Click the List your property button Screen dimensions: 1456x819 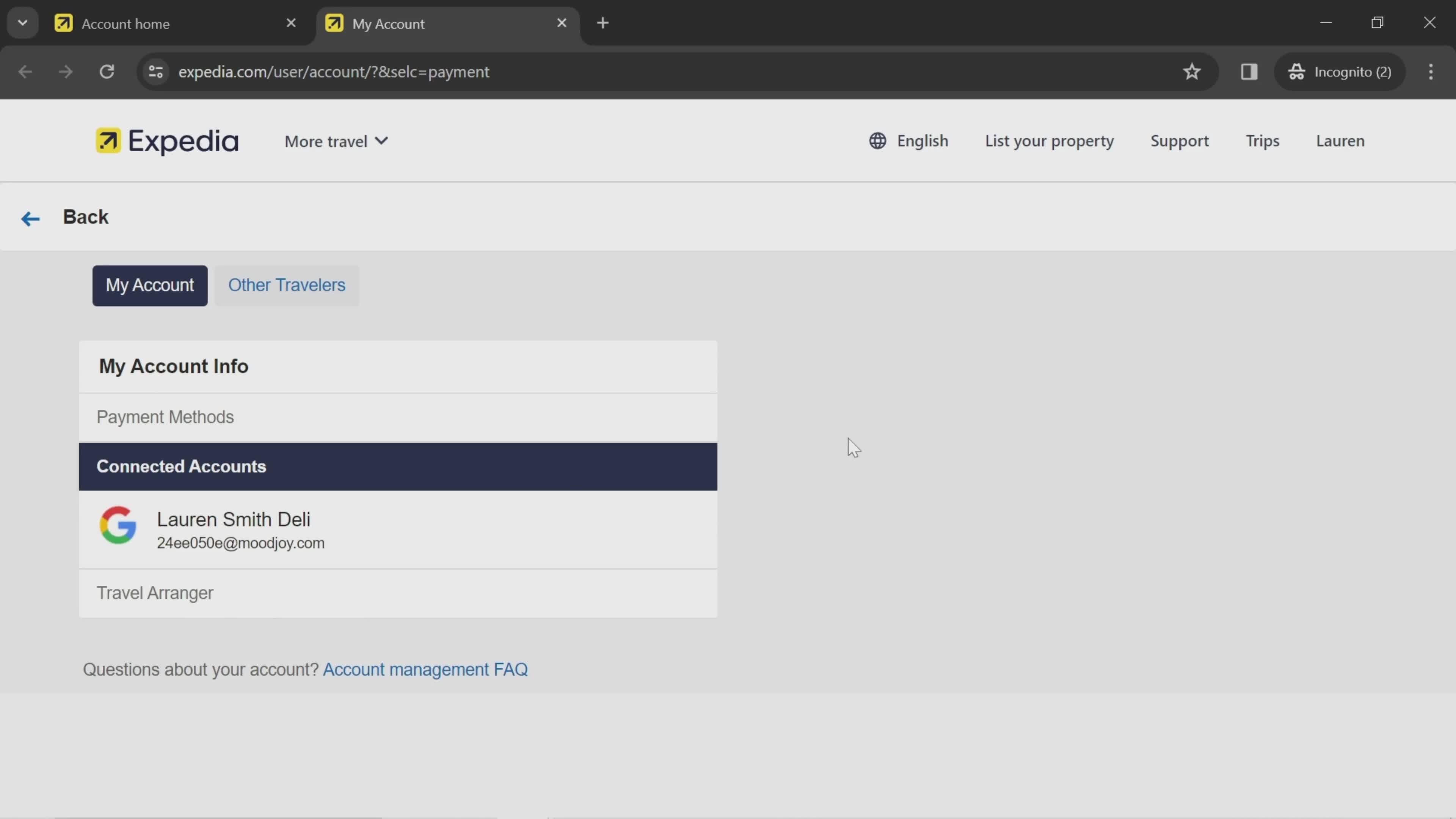[1049, 140]
